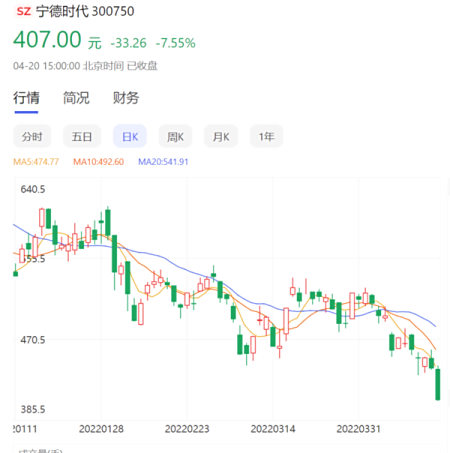Click the 20220223 date axis label
The height and width of the screenshot is (453, 450).
pyautogui.click(x=187, y=429)
